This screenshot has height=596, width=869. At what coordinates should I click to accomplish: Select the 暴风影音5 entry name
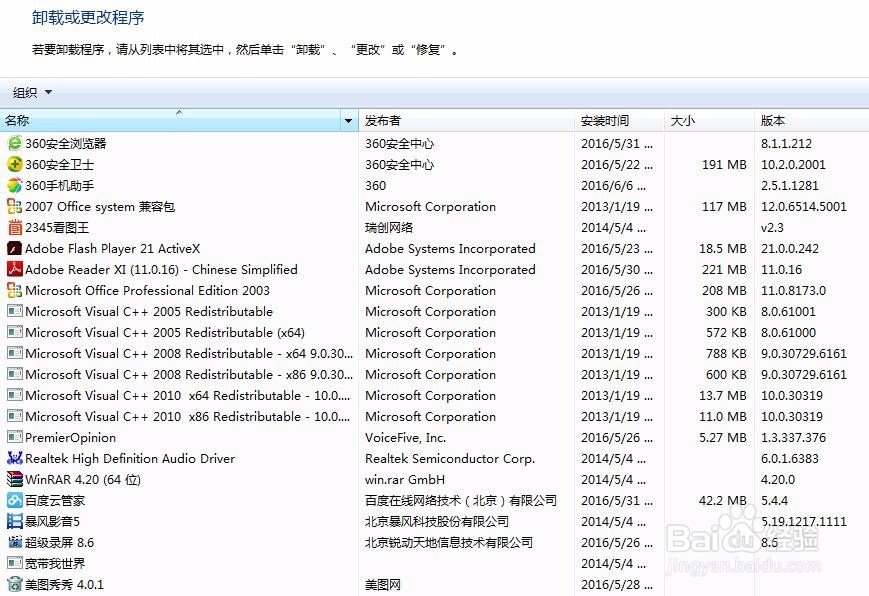[x=52, y=522]
